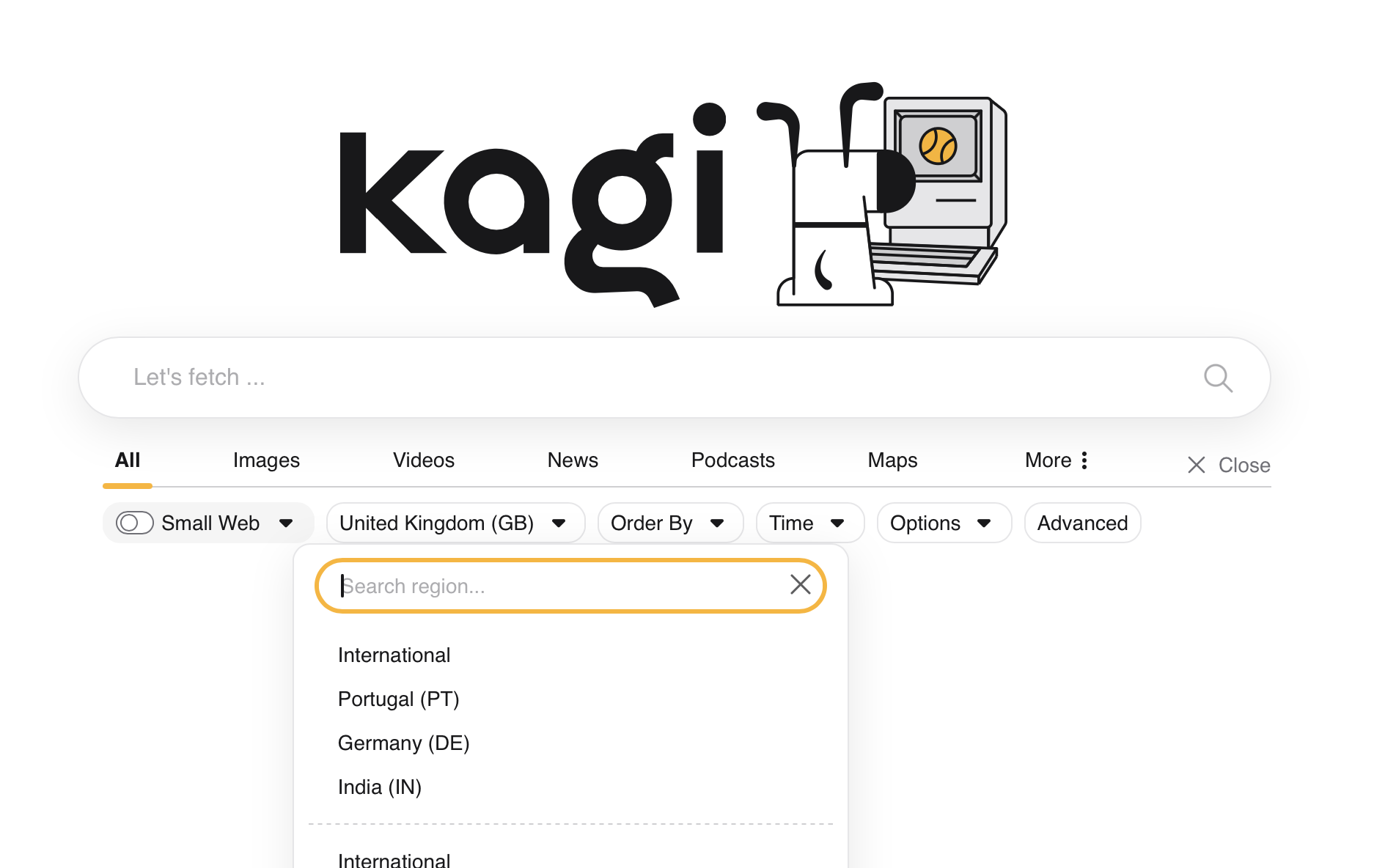Screen dimensions: 1374x868
Task: Select Portugal (PT) from the region list
Action: [x=398, y=699]
